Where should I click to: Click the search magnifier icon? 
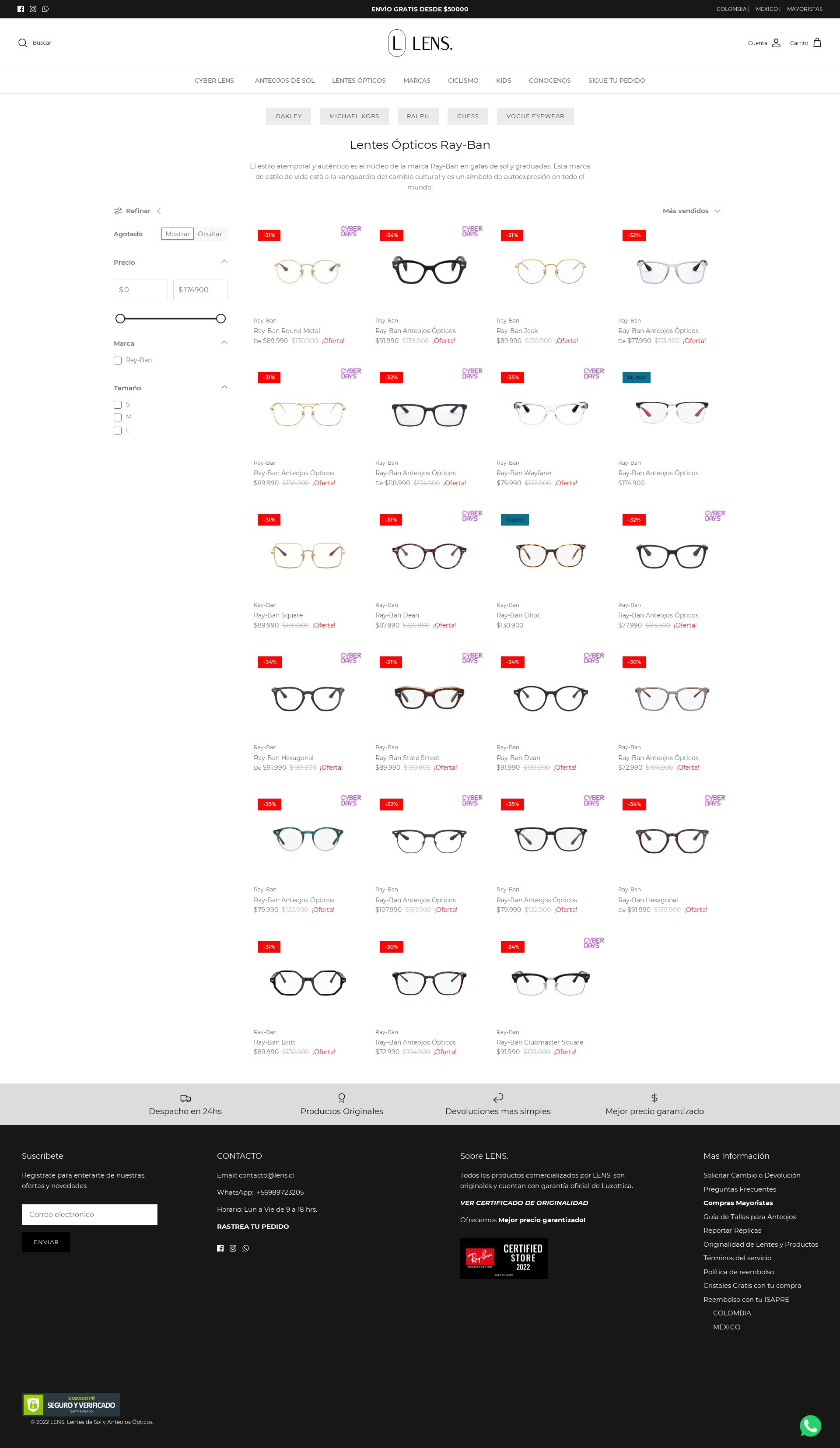(23, 43)
